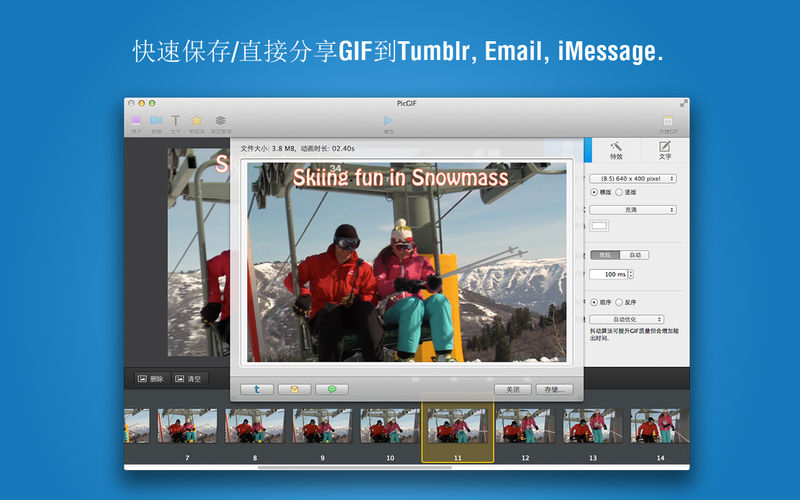Open the 文字 (Text) tab
The width and height of the screenshot is (800, 500).
pos(664,151)
